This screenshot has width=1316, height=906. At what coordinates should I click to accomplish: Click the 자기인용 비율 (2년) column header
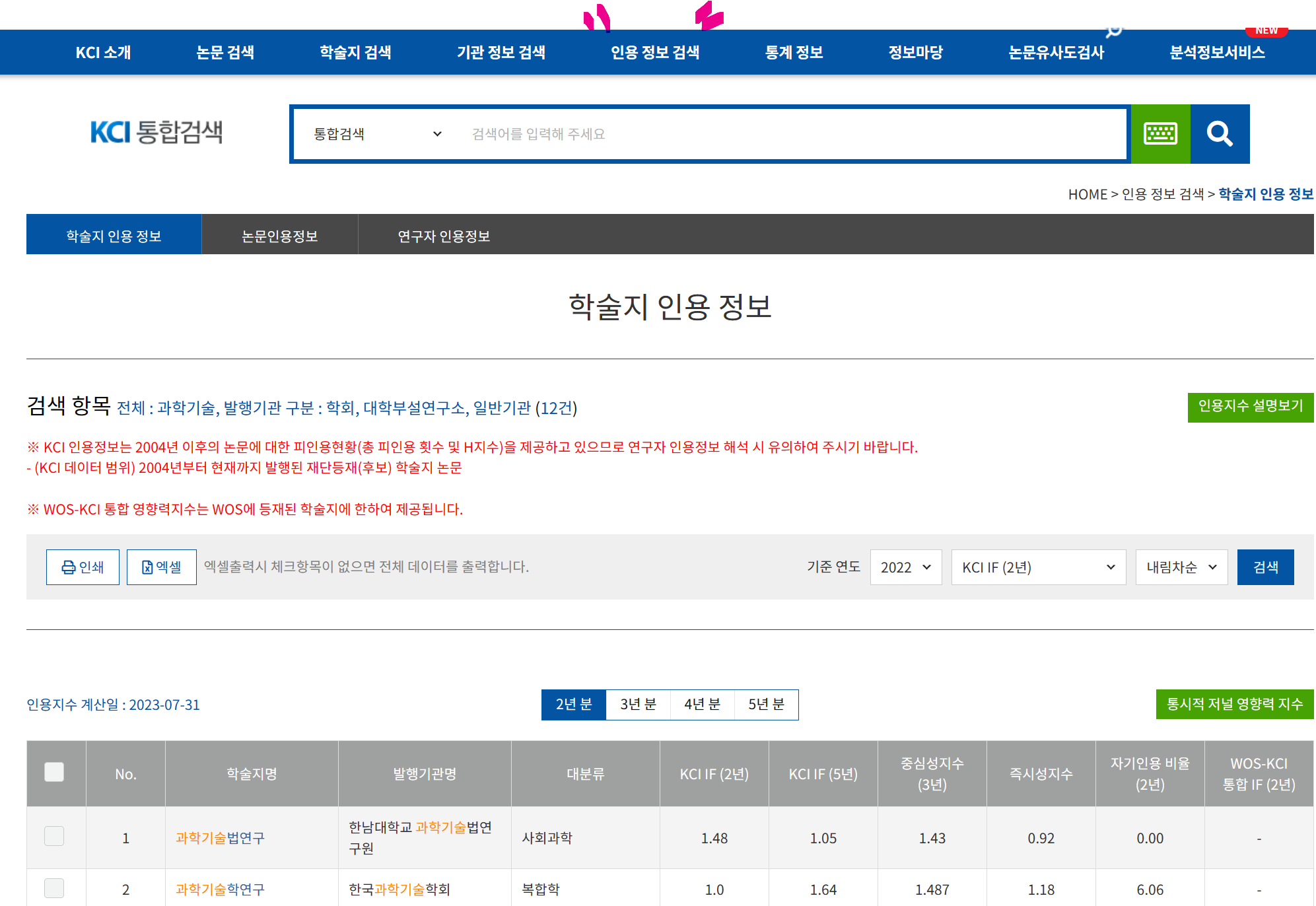tap(1150, 774)
